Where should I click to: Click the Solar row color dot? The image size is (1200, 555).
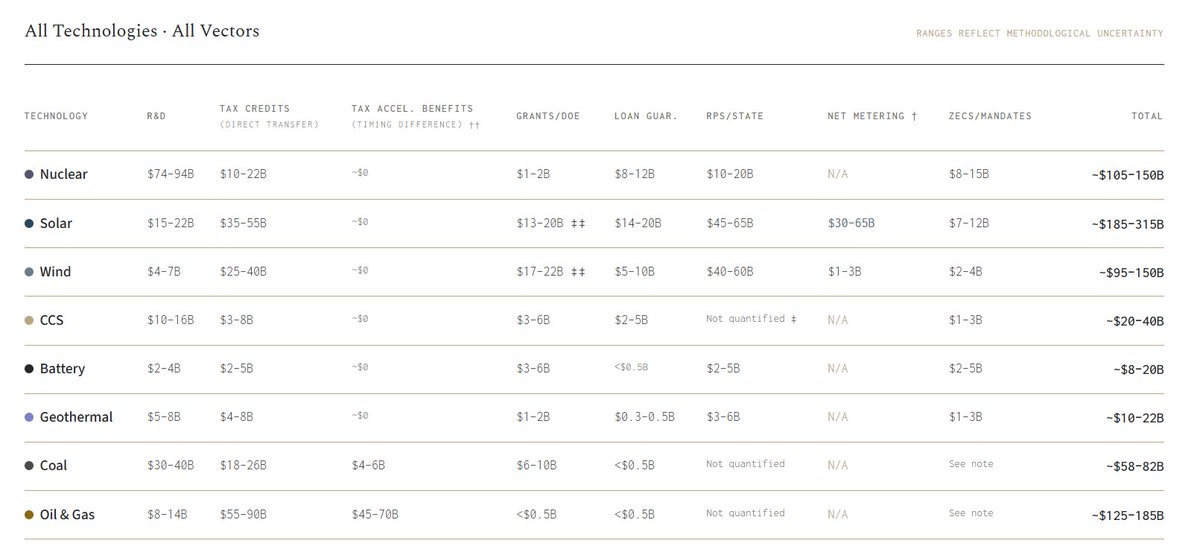click(29, 224)
